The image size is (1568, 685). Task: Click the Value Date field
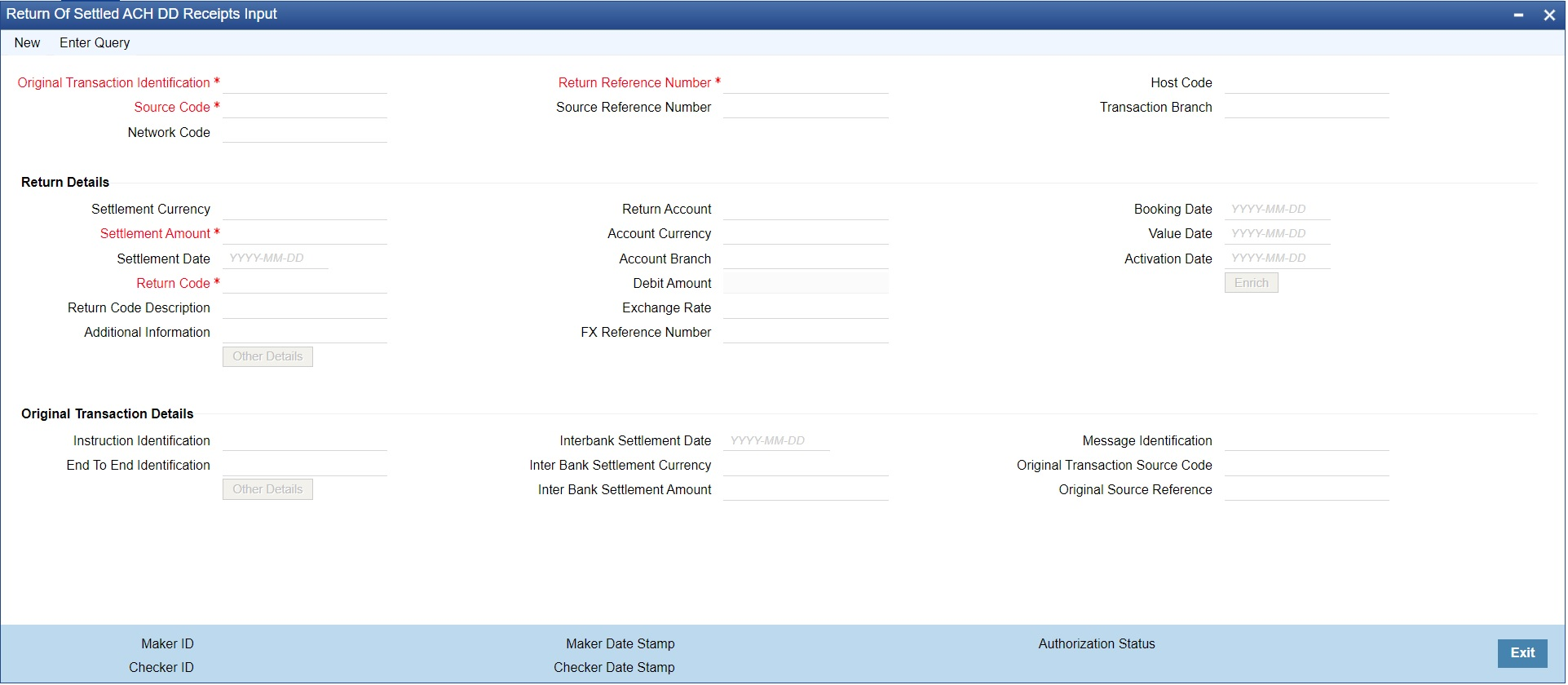pyautogui.click(x=1278, y=234)
